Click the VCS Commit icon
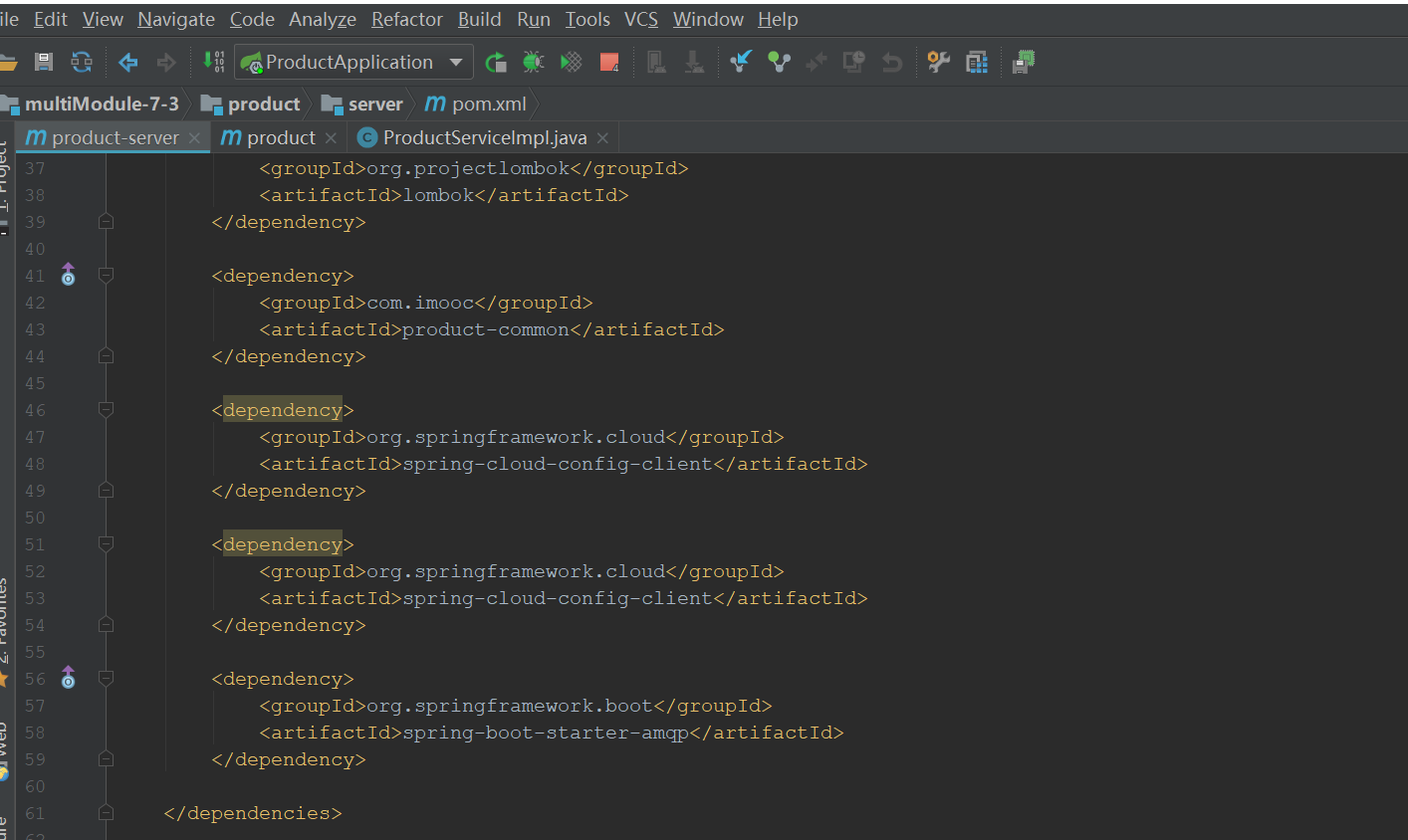1408x840 pixels. pyautogui.click(x=779, y=62)
